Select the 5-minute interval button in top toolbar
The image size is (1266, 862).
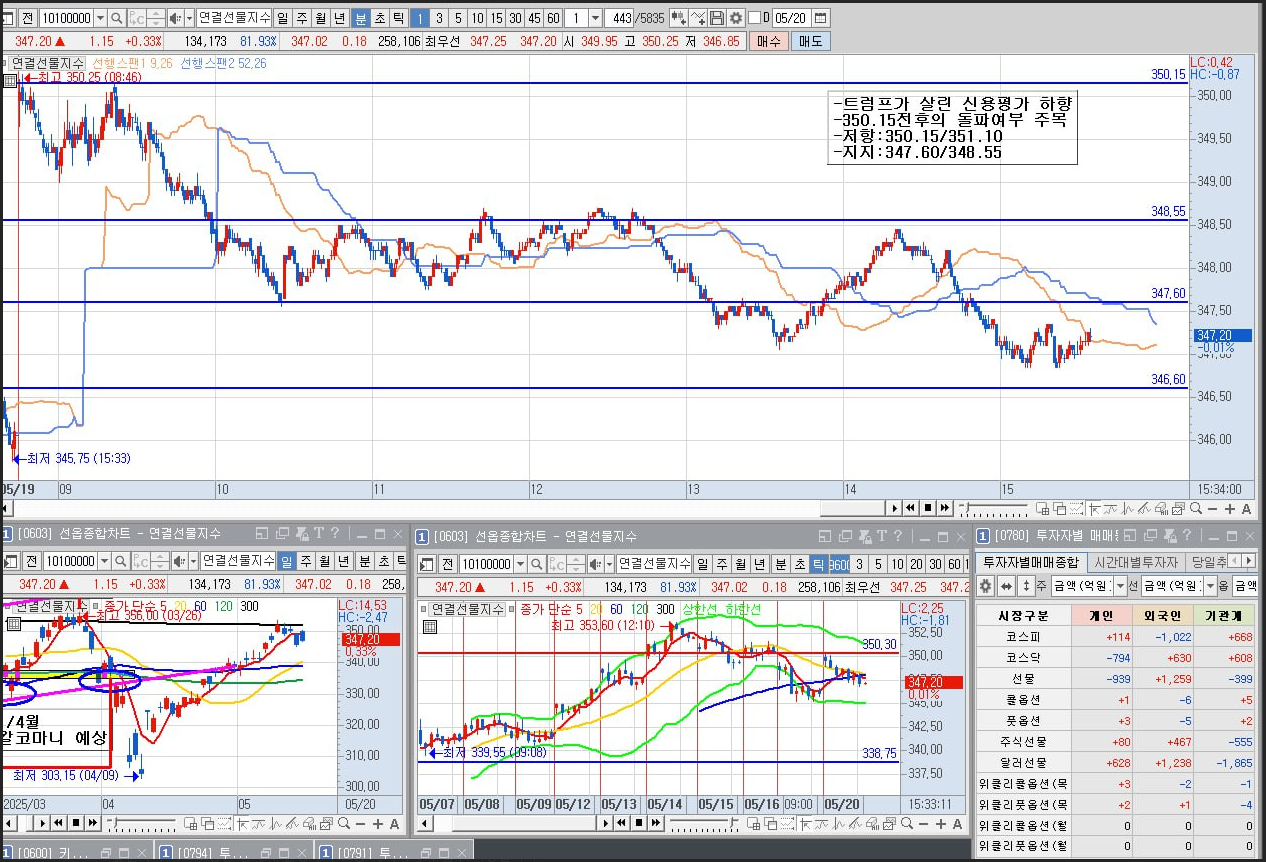pyautogui.click(x=457, y=18)
